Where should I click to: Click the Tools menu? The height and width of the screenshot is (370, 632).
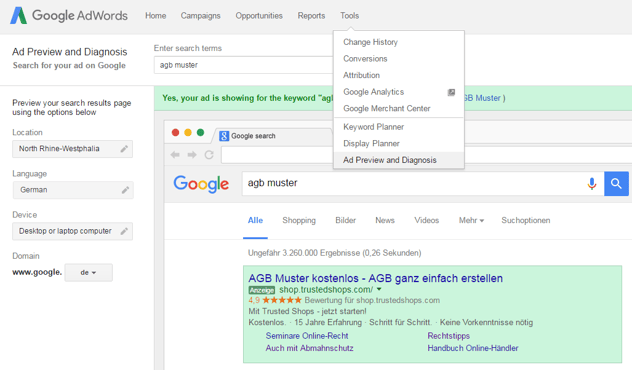point(349,16)
